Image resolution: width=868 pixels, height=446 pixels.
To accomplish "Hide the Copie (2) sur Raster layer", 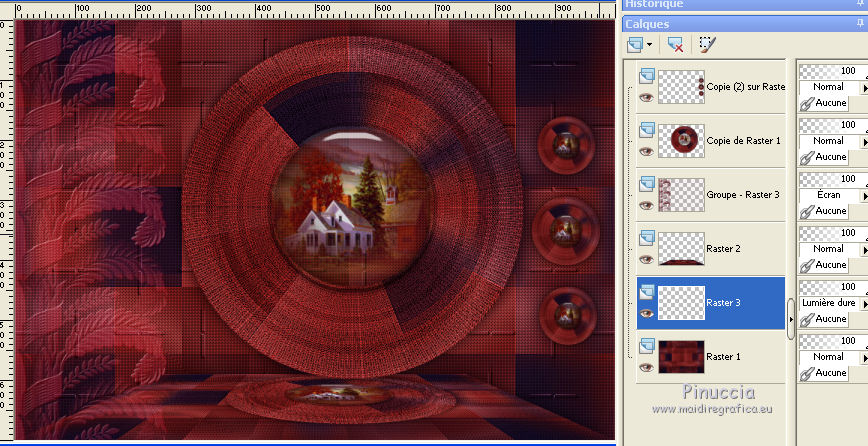I will click(x=646, y=97).
